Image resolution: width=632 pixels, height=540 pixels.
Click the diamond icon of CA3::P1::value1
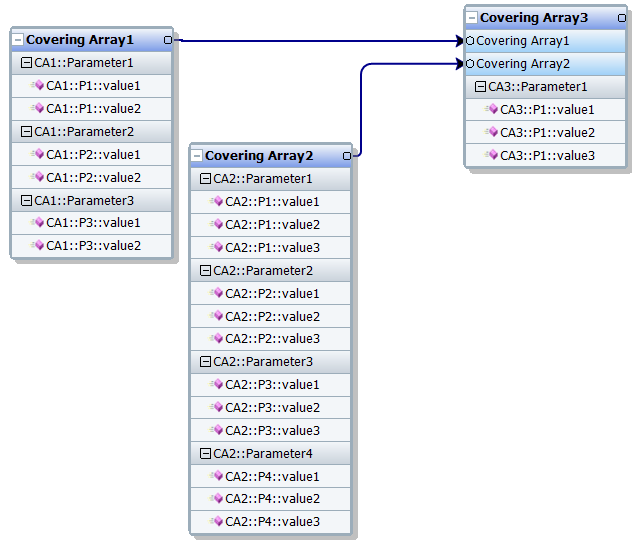(x=492, y=109)
